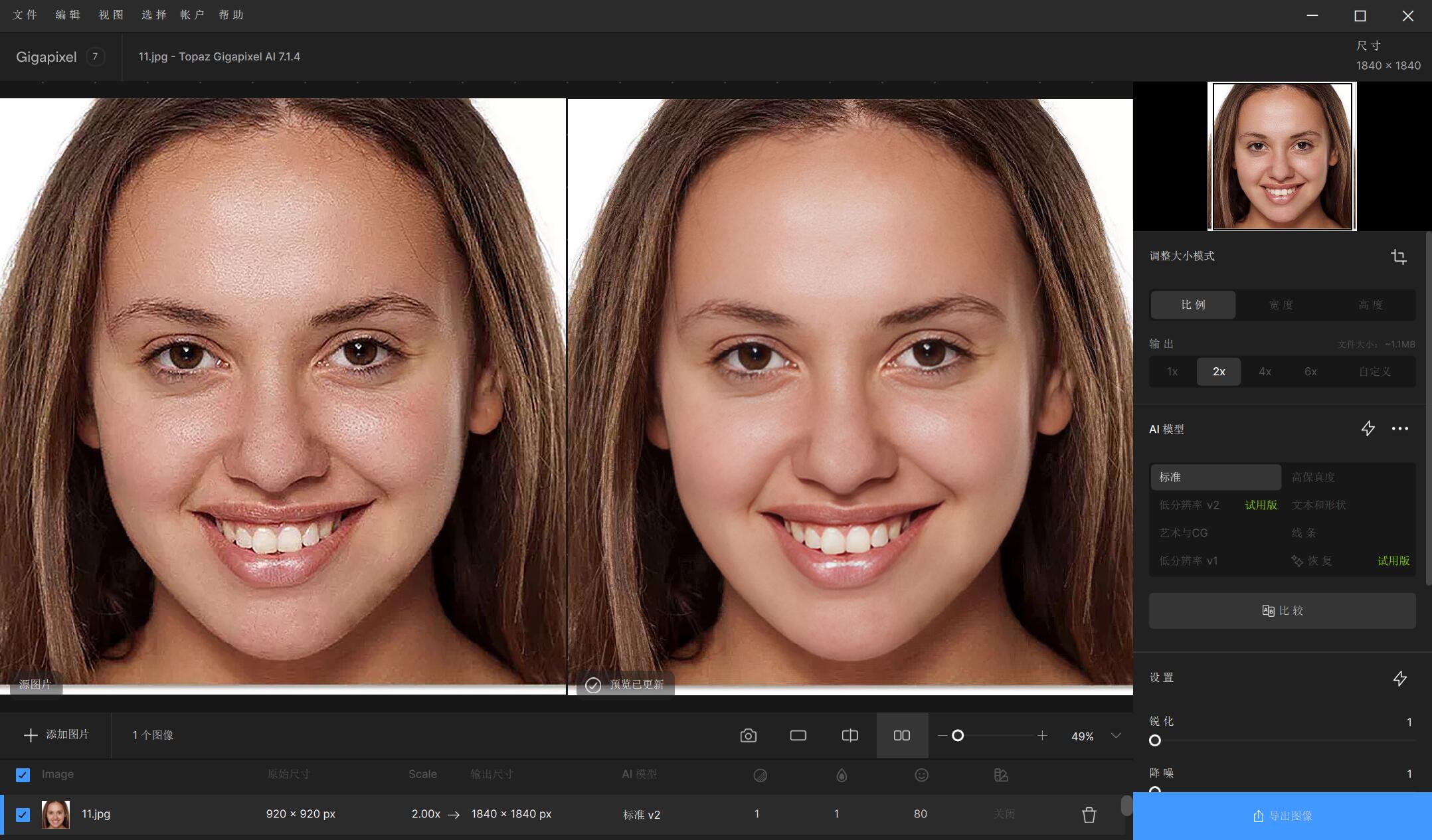The height and width of the screenshot is (840, 1432).
Task: Click the preview navigator thumbnail
Action: coord(1282,156)
